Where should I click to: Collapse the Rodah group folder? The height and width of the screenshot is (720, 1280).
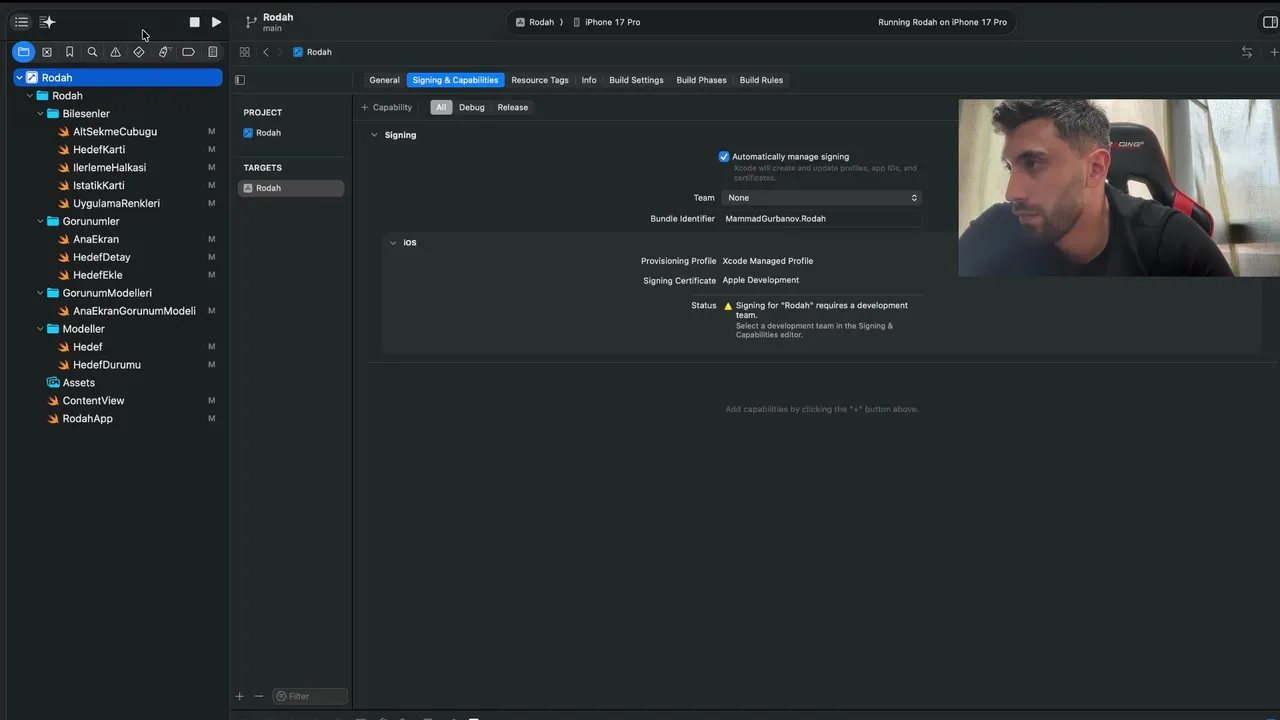(30, 96)
